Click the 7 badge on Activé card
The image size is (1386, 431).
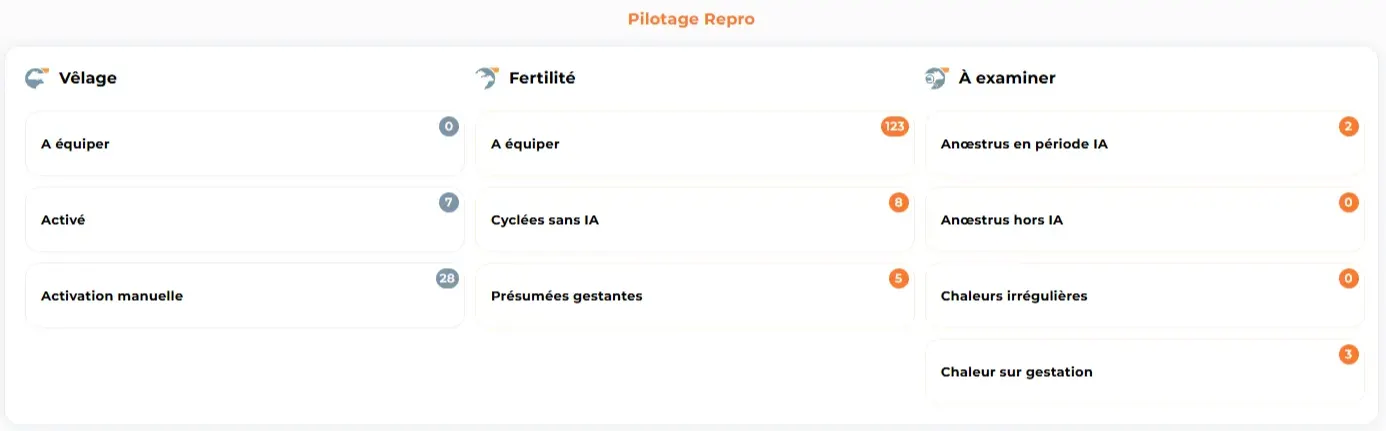pos(448,203)
